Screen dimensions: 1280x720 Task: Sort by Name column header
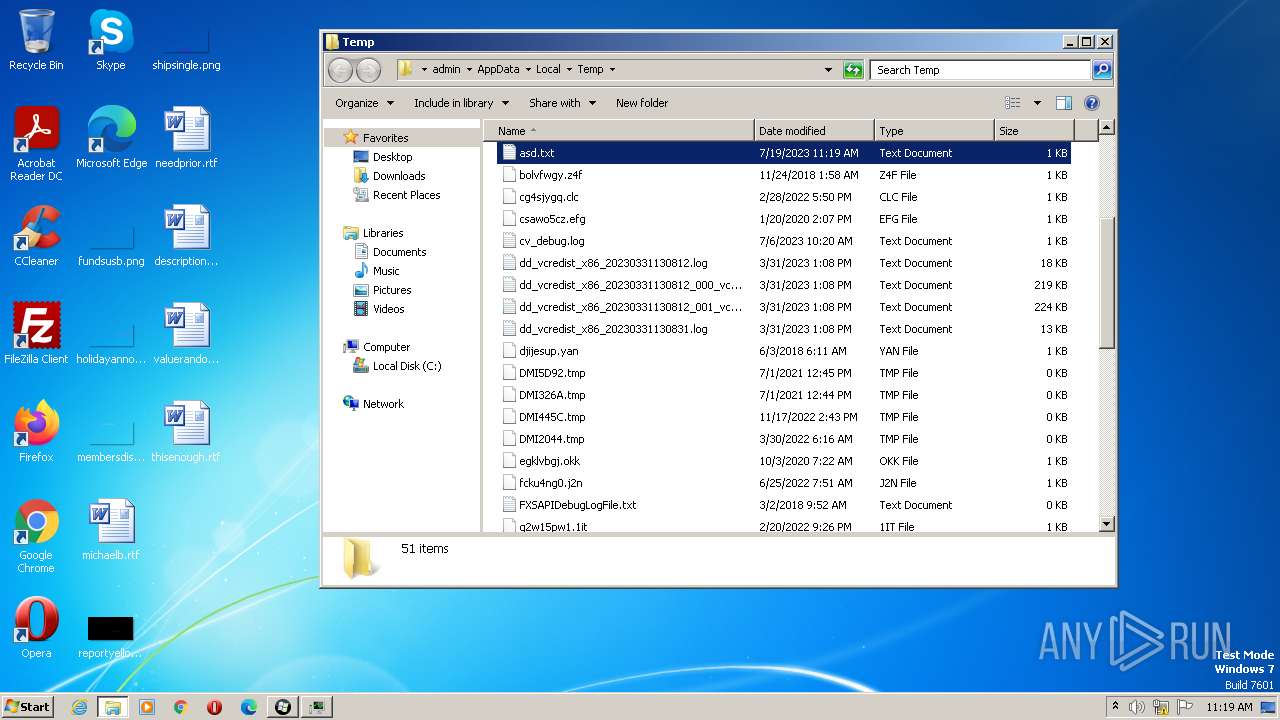click(x=619, y=131)
